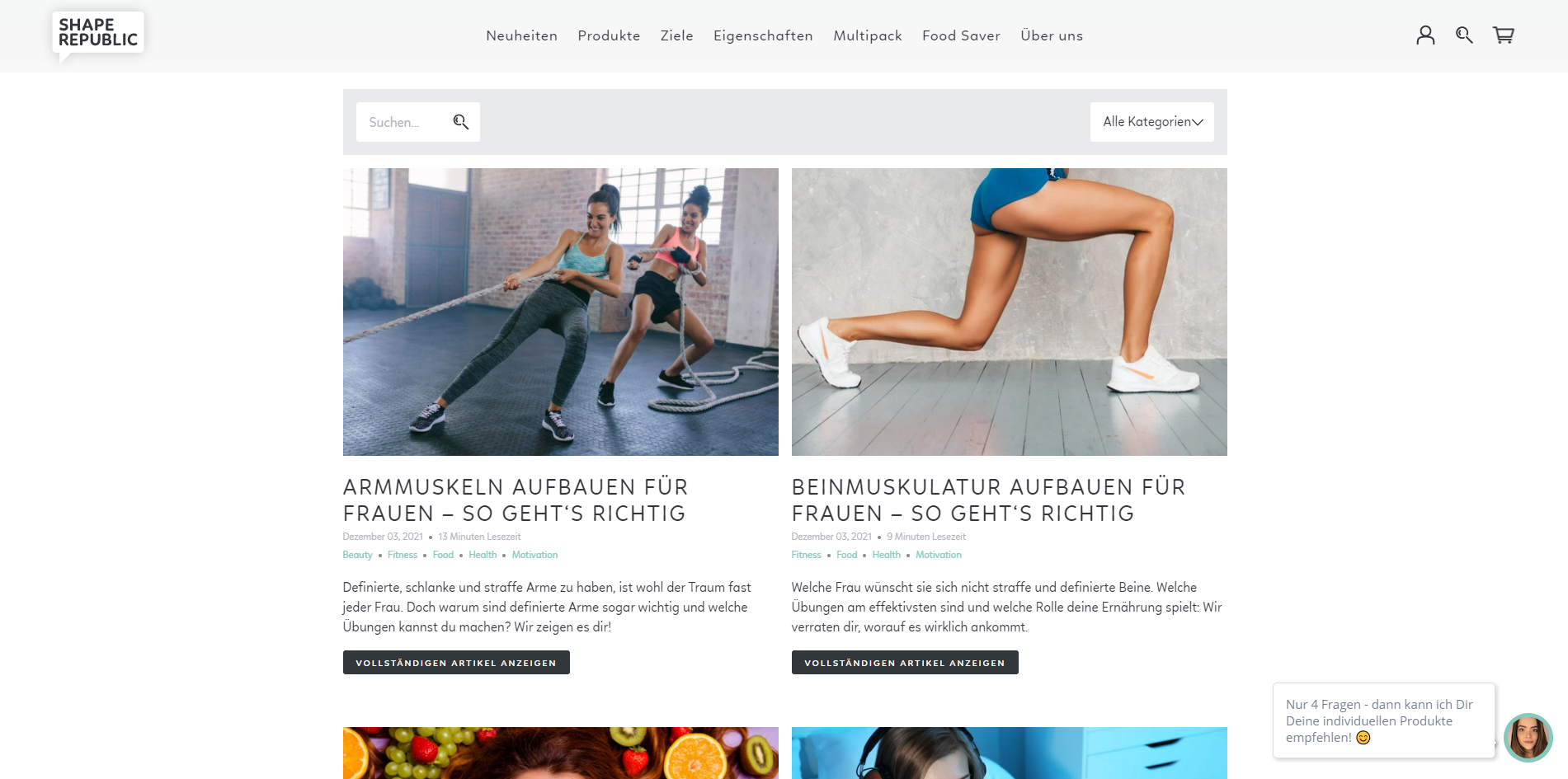
Task: Click the product recommendation chat bubble
Action: click(1383, 720)
